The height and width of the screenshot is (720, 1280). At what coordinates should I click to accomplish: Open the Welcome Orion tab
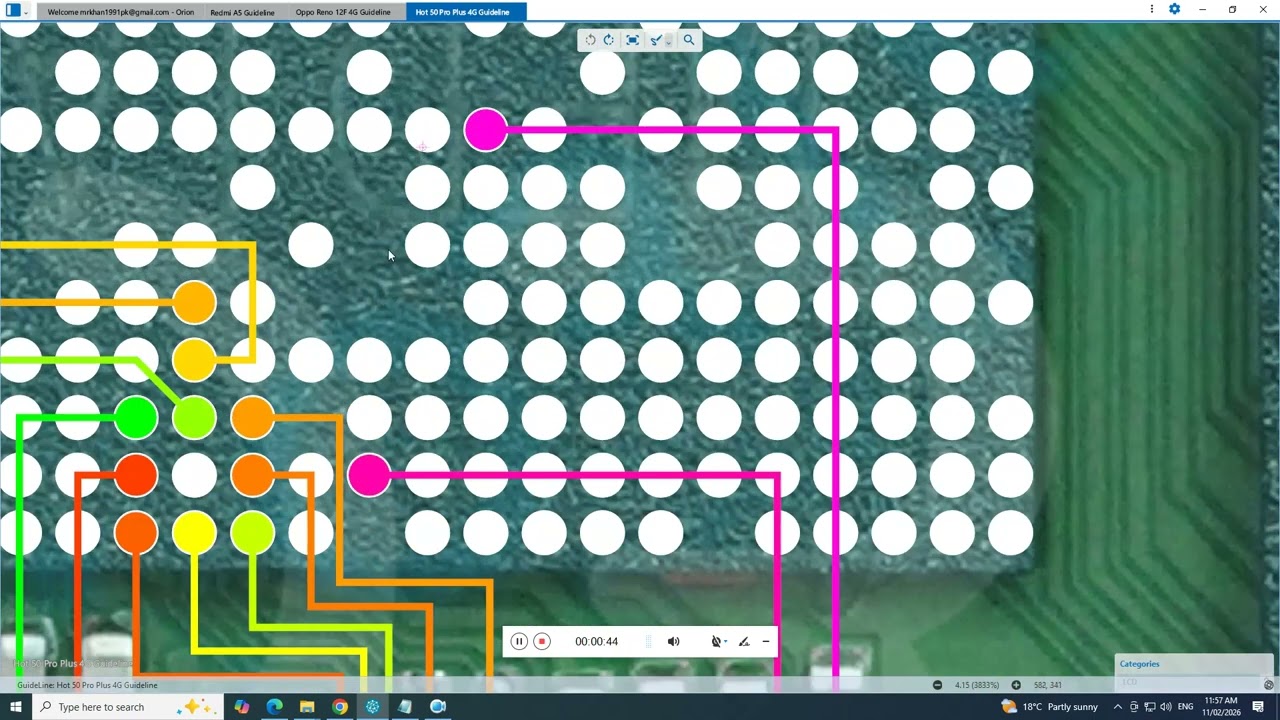coord(120,12)
